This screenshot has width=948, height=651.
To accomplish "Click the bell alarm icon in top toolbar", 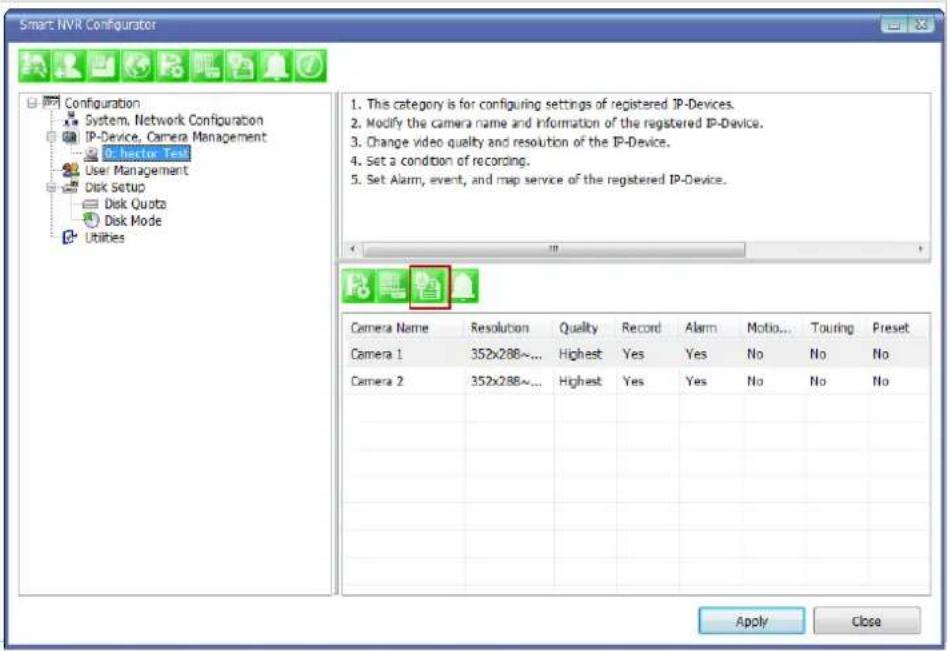I will pos(275,66).
